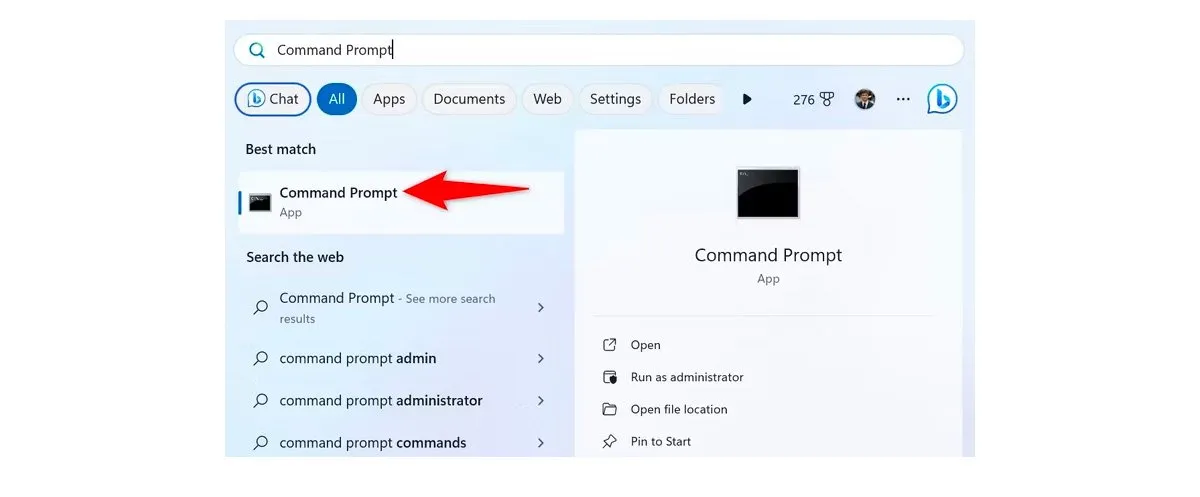Image resolution: width=1200 pixels, height=497 pixels.
Task: Open the 276 rewards points trophy
Action: click(813, 99)
